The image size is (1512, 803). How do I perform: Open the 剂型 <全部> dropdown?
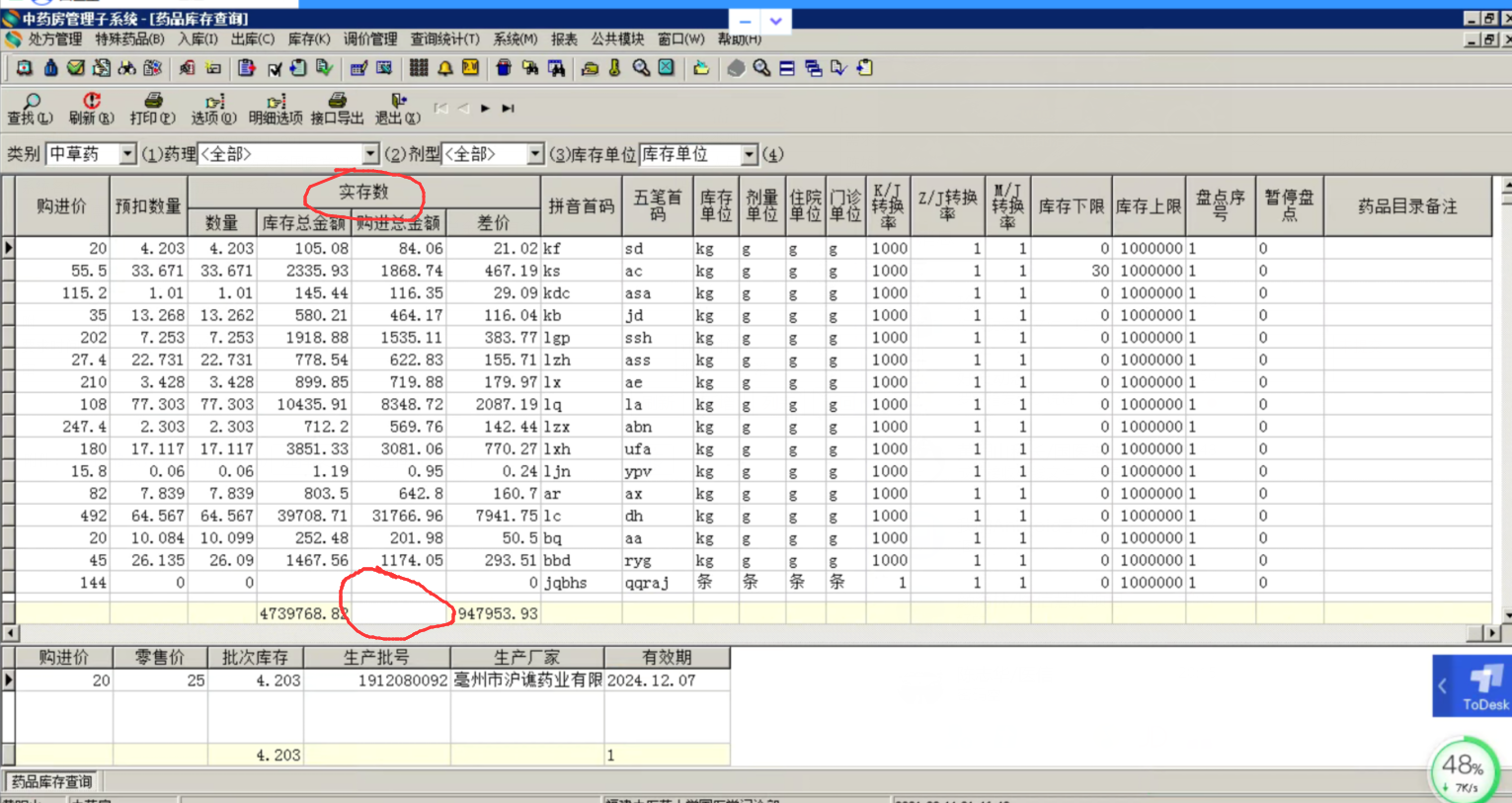click(534, 154)
